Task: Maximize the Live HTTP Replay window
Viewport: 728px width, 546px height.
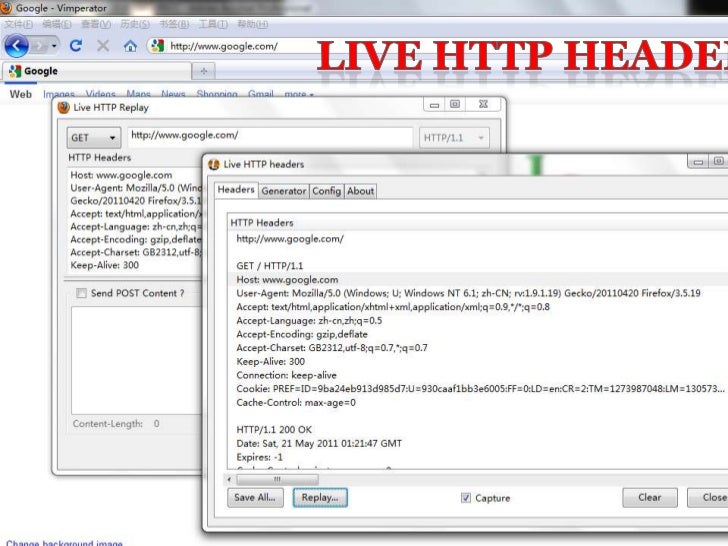Action: (455, 105)
